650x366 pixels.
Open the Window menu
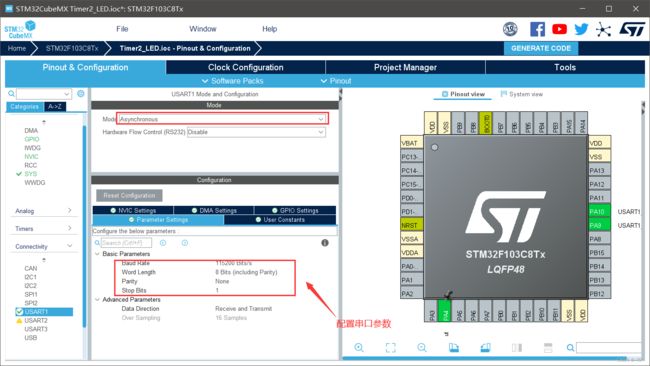click(203, 29)
